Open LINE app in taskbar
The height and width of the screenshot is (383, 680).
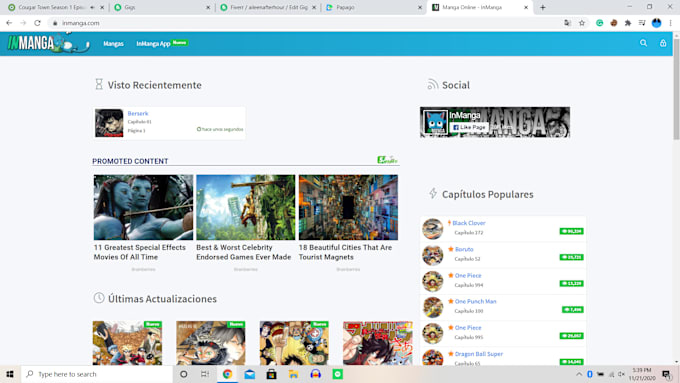338,374
